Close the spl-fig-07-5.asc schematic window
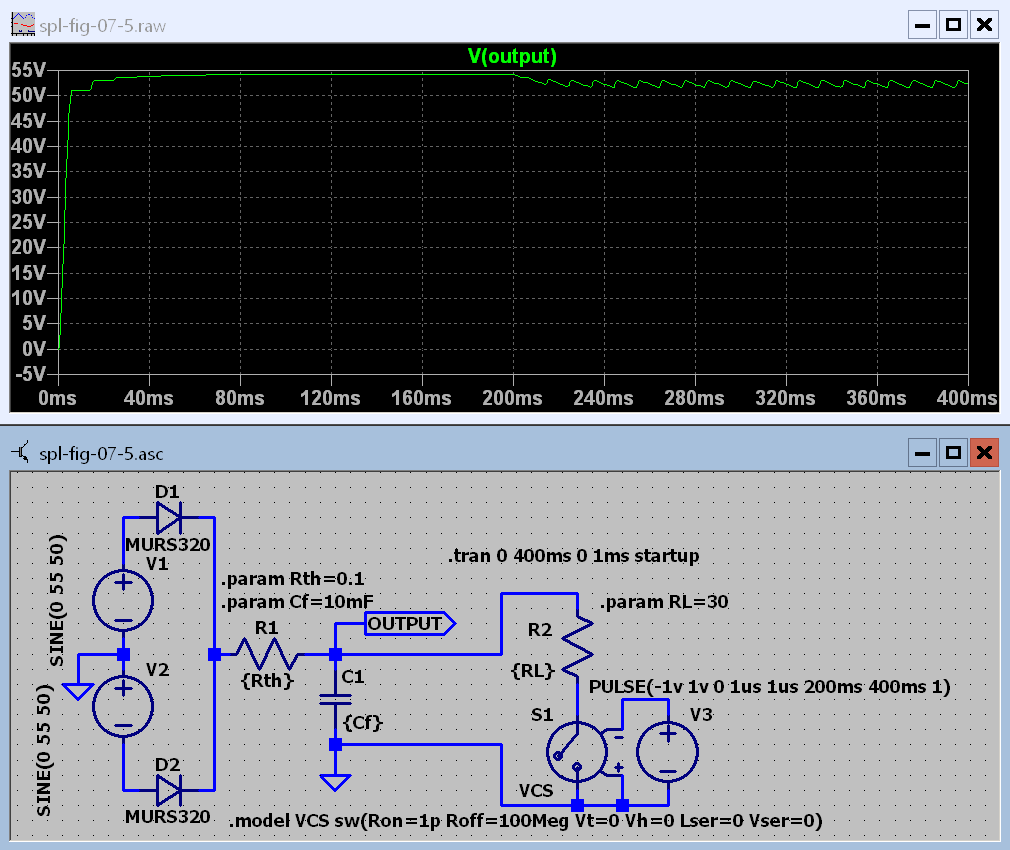The width and height of the screenshot is (1010, 850). [x=985, y=453]
